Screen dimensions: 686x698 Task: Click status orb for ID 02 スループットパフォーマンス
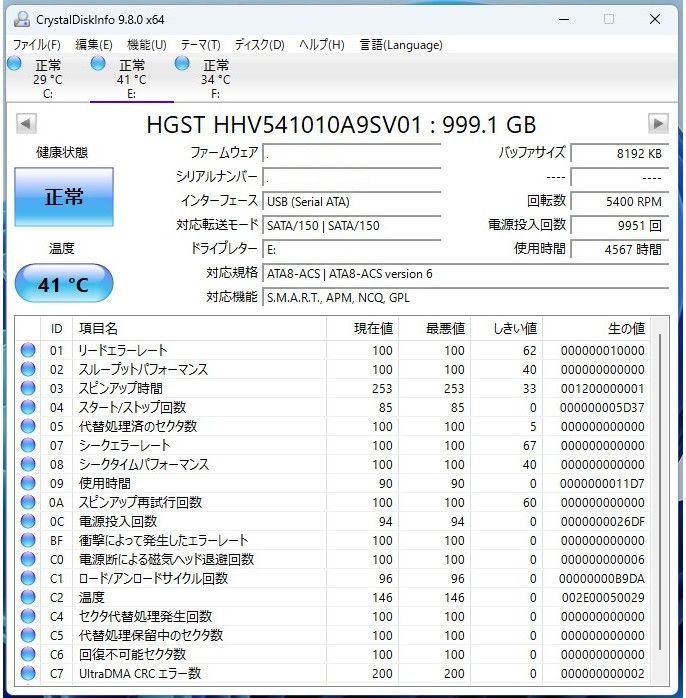(x=28, y=369)
